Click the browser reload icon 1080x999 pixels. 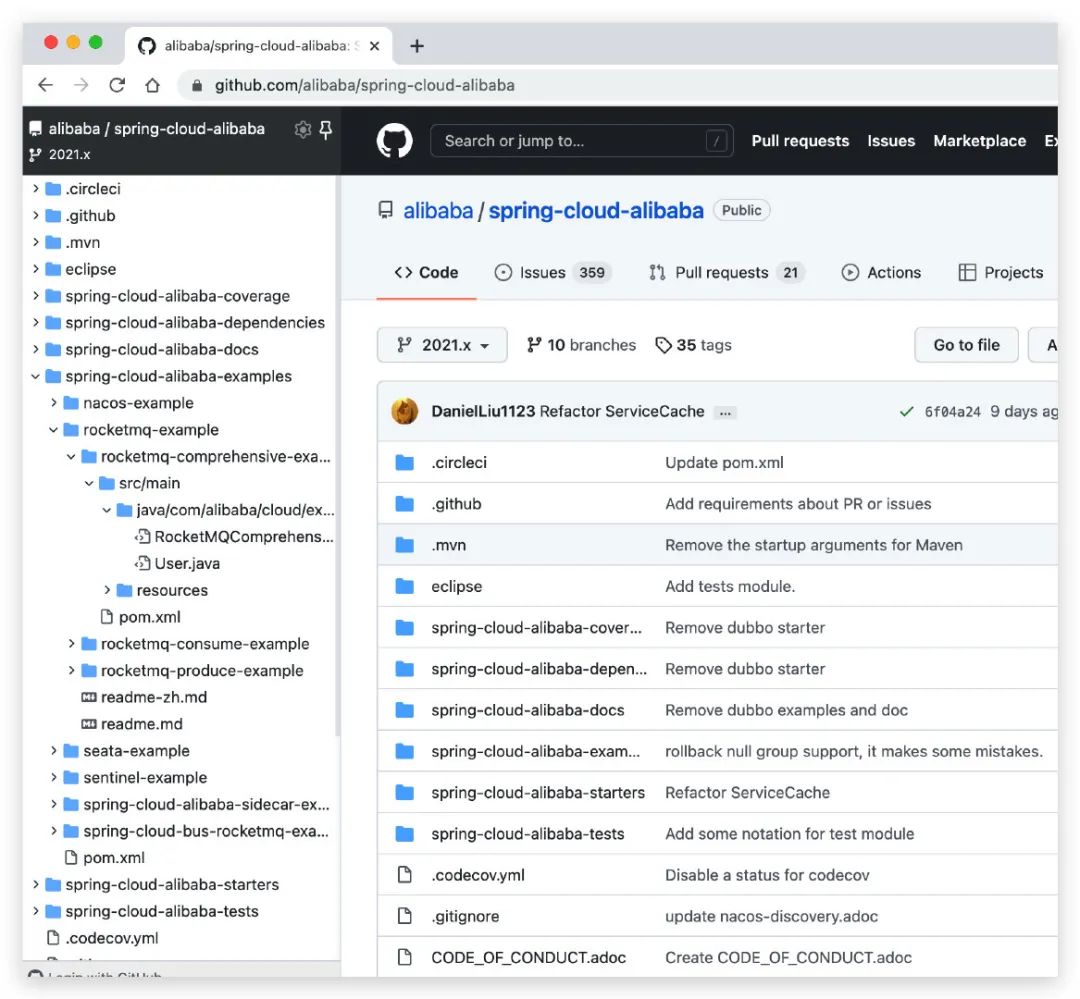click(x=117, y=85)
